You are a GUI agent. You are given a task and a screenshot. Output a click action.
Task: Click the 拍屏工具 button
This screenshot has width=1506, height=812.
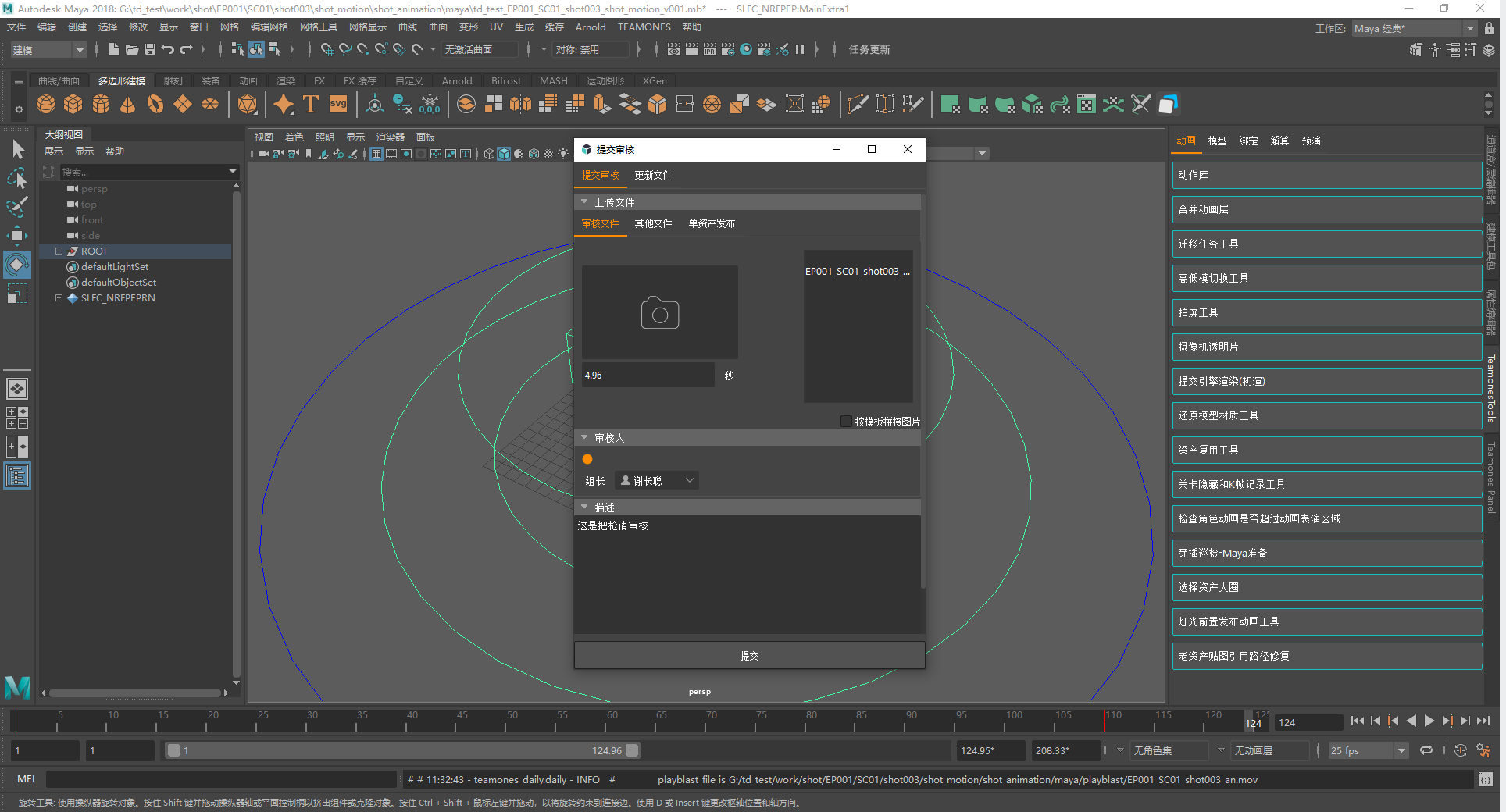[x=1326, y=312]
